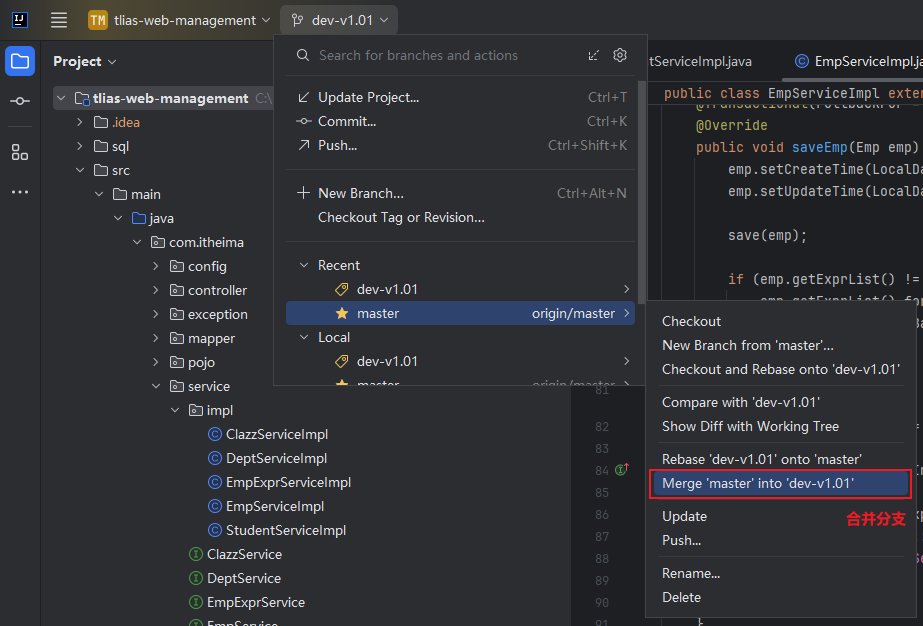Screen dimensions: 923x626
Task: Click the star icon on Recent master branch
Action: click(341, 313)
